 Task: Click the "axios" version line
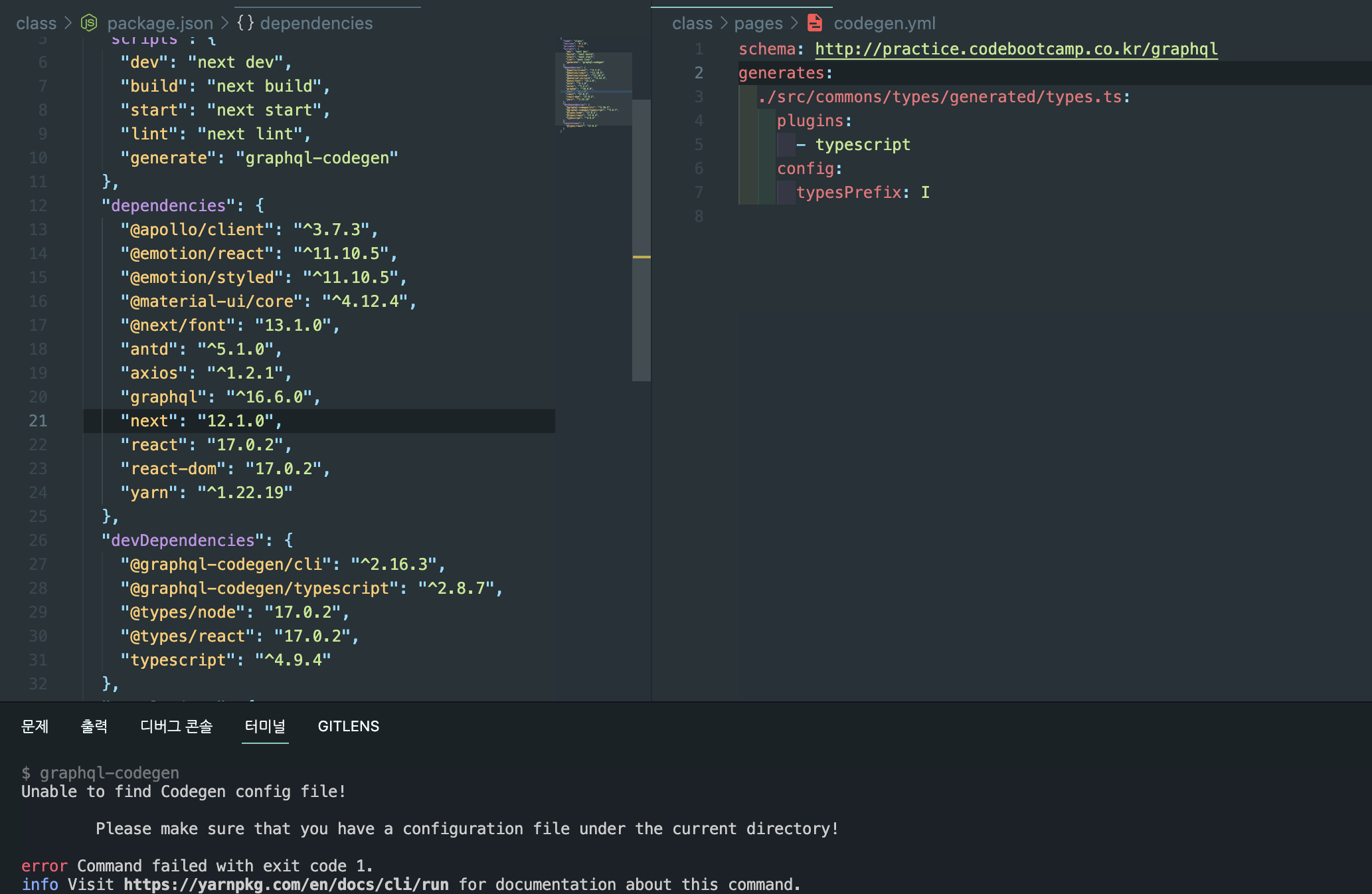tap(206, 373)
